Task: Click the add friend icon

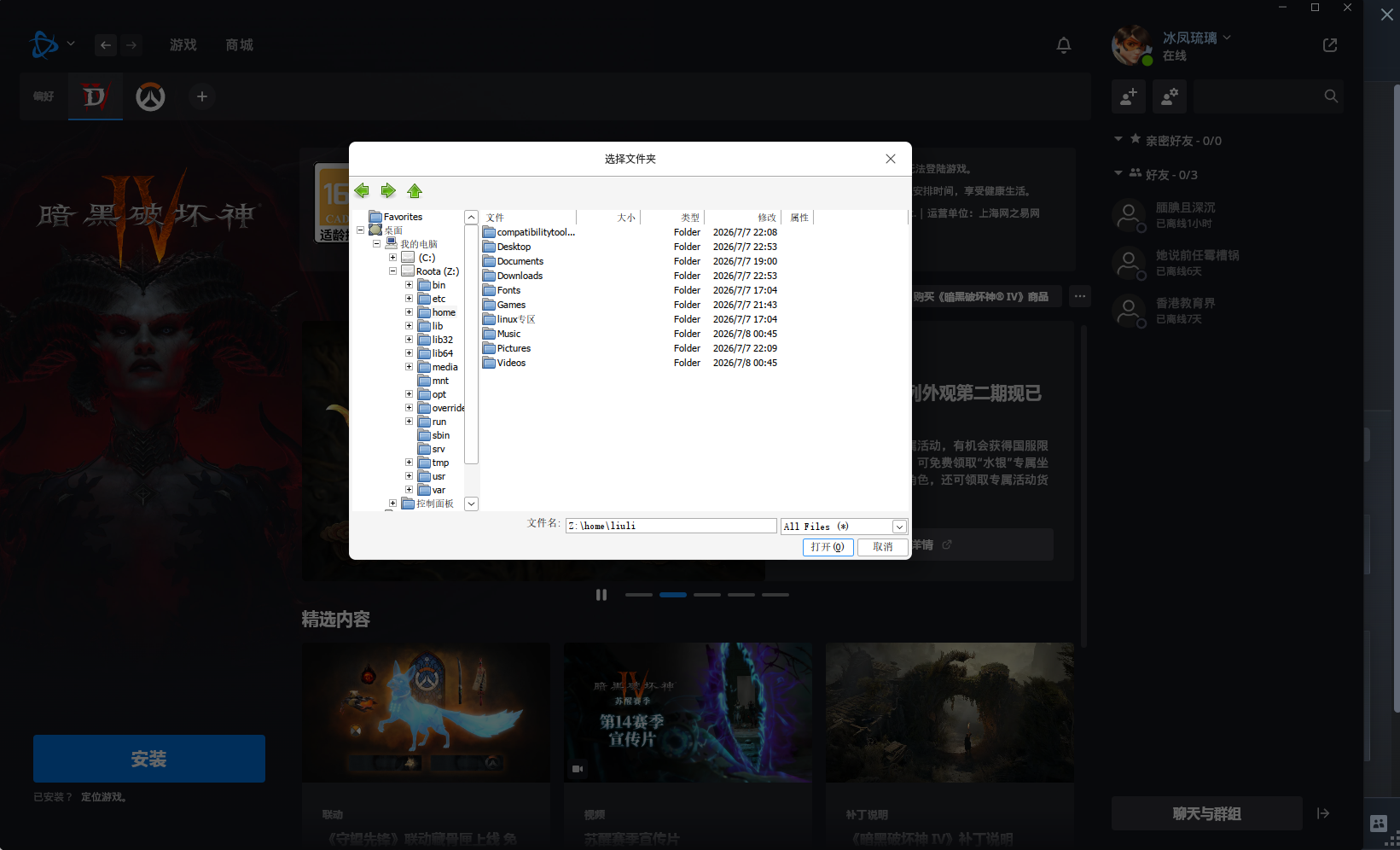Action: (1128, 96)
